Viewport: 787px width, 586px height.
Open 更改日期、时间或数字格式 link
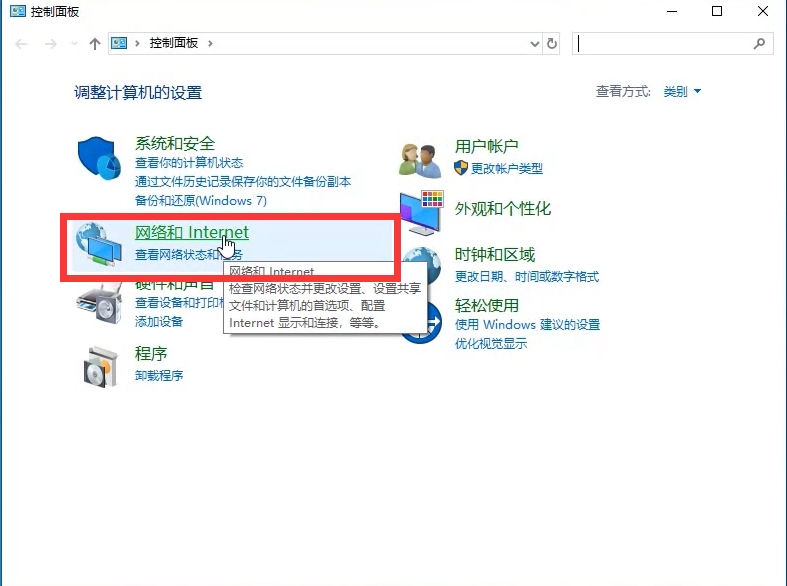click(x=526, y=276)
